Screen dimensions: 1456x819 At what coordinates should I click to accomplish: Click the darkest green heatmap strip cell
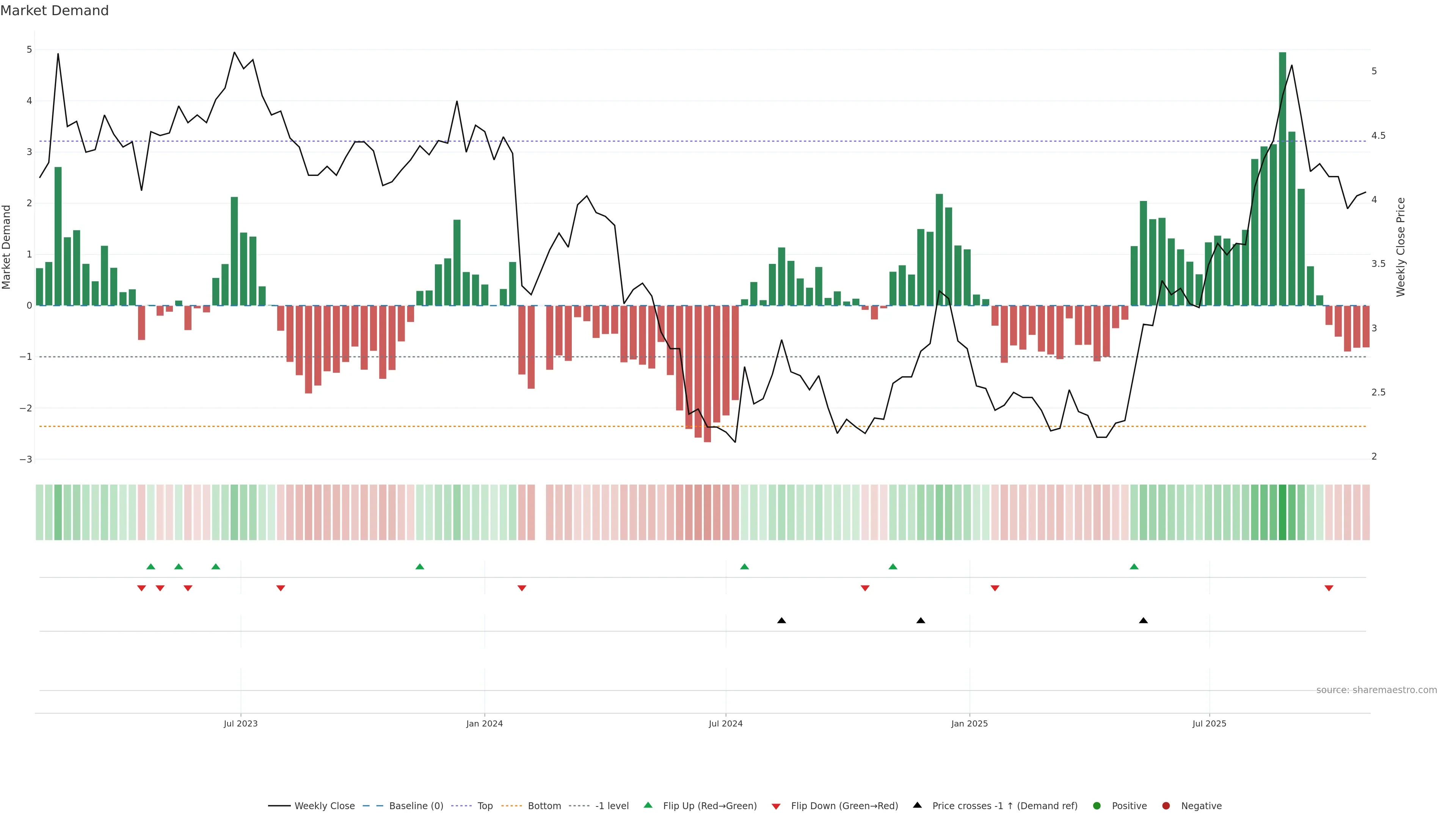coord(1282,512)
